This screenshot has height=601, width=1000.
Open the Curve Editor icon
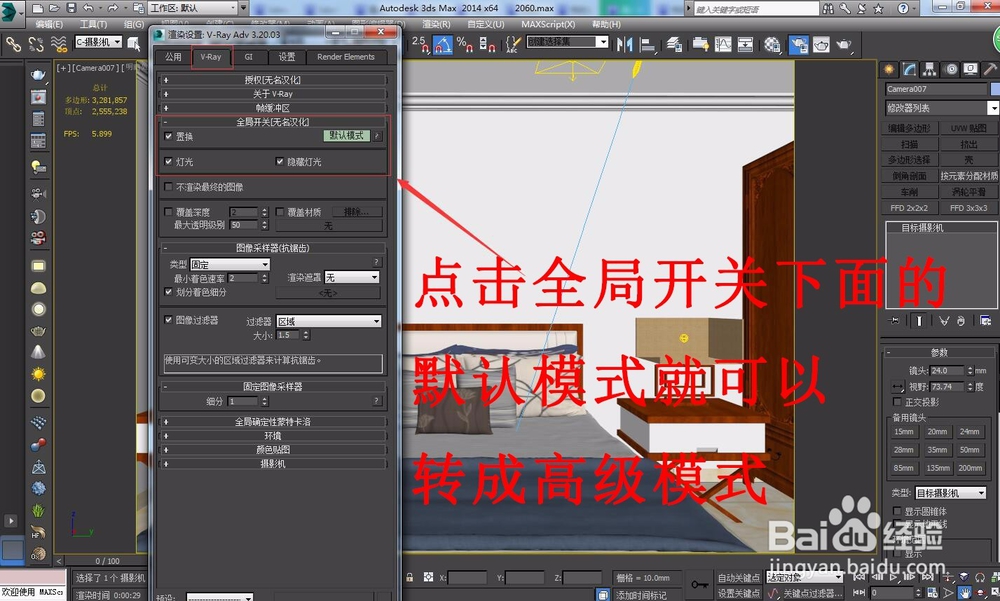(x=723, y=44)
